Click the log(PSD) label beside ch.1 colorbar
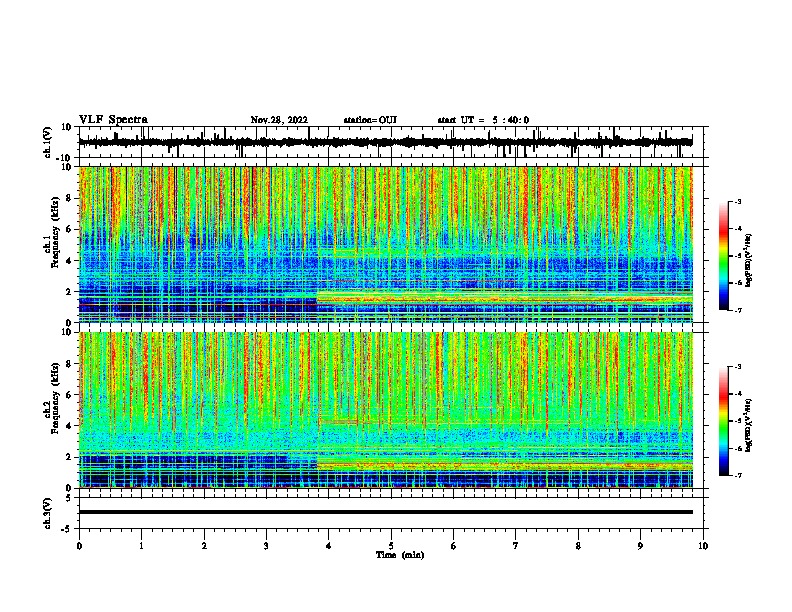The height and width of the screenshot is (612, 792). pos(749,261)
